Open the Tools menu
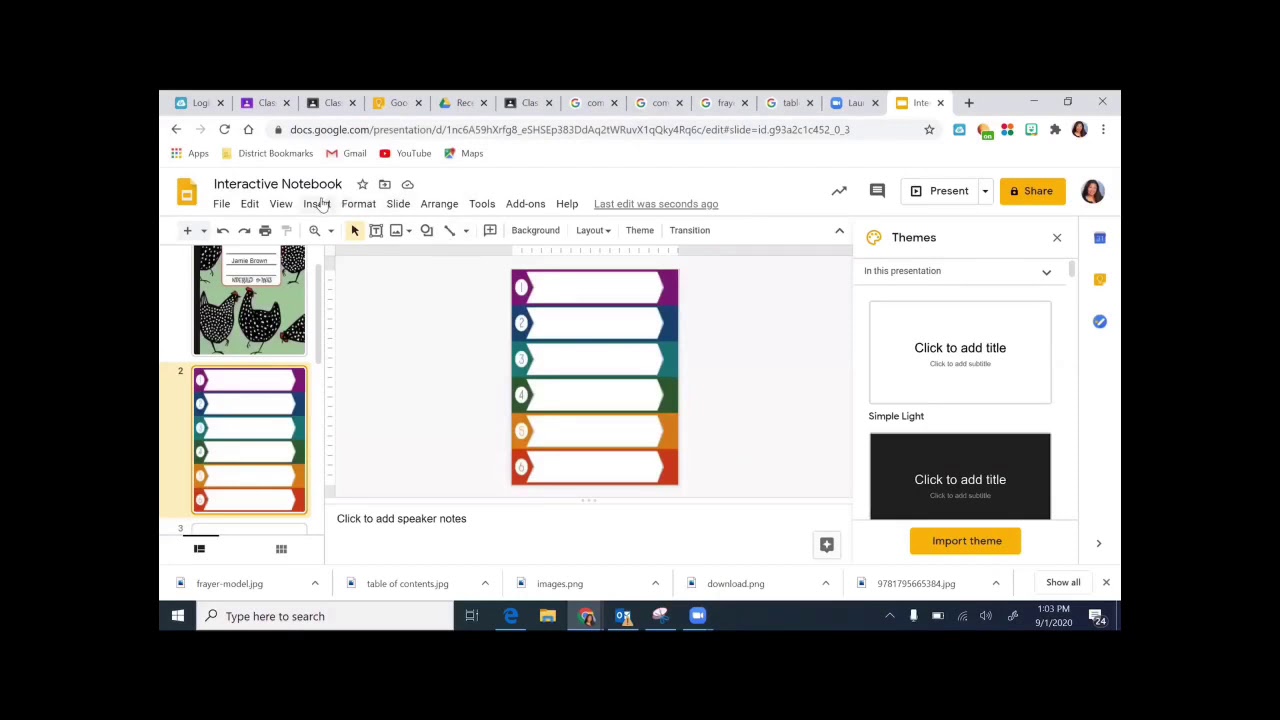Screen dimensions: 1280x720 pyautogui.click(x=482, y=204)
